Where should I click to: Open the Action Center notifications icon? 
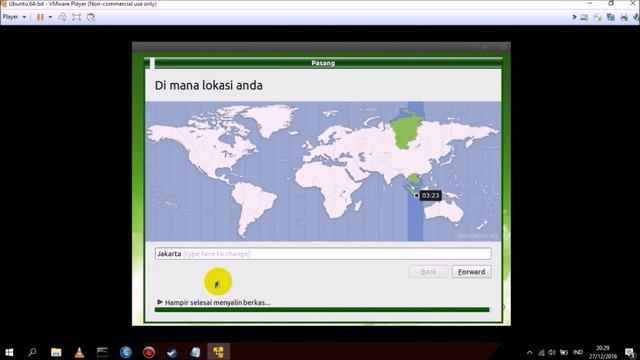[630, 352]
